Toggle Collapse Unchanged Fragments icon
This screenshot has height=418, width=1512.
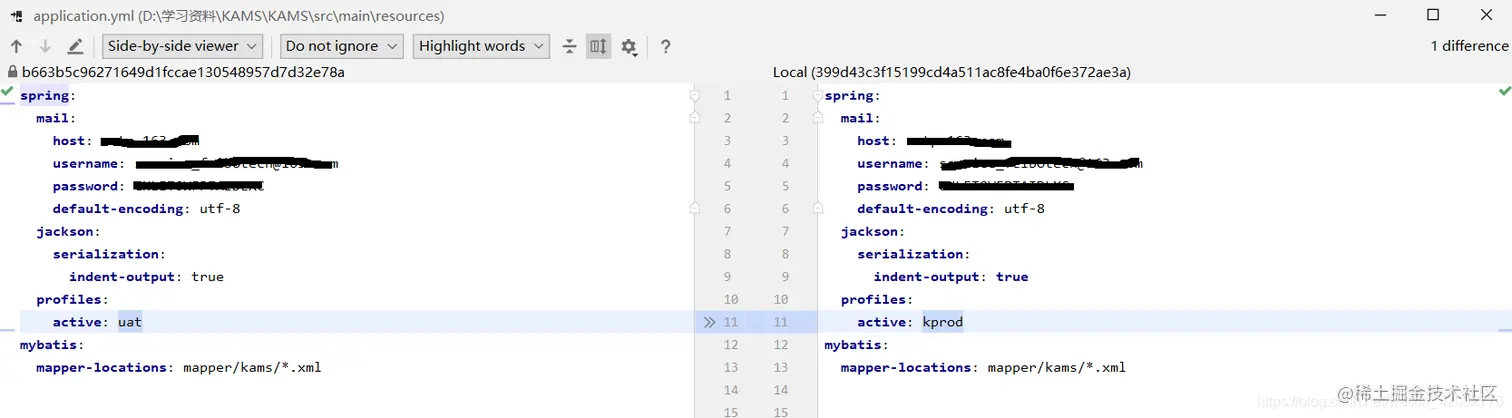(x=569, y=46)
